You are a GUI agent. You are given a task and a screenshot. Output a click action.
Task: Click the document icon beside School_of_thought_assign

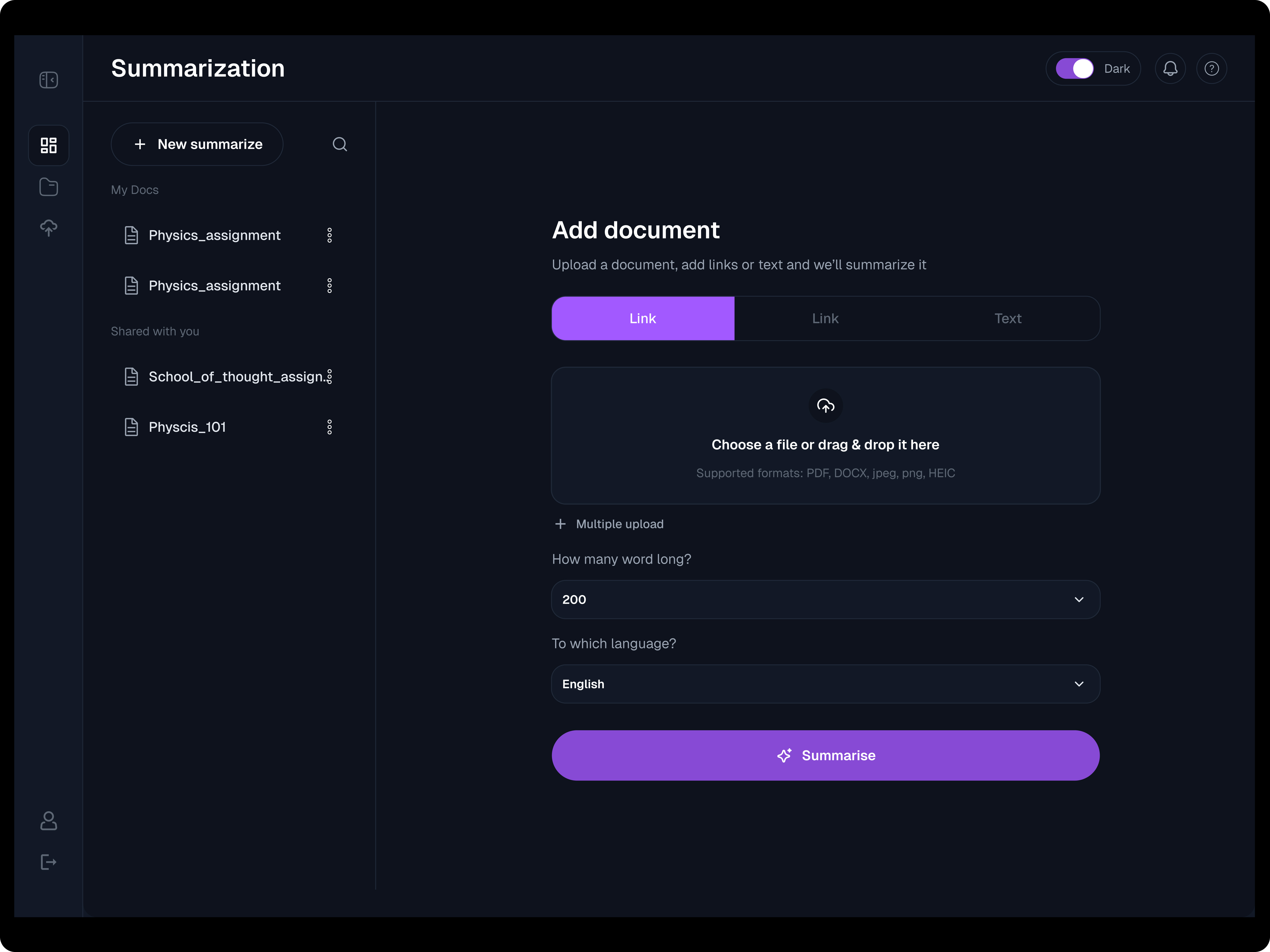click(132, 376)
